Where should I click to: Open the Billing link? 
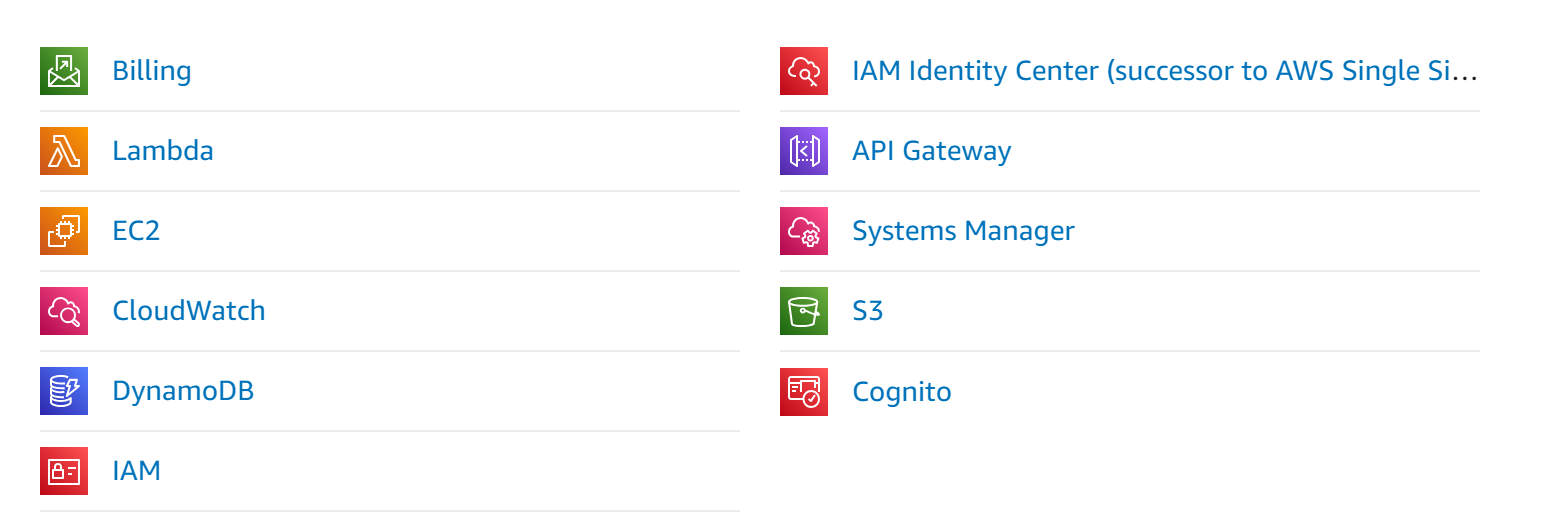152,71
